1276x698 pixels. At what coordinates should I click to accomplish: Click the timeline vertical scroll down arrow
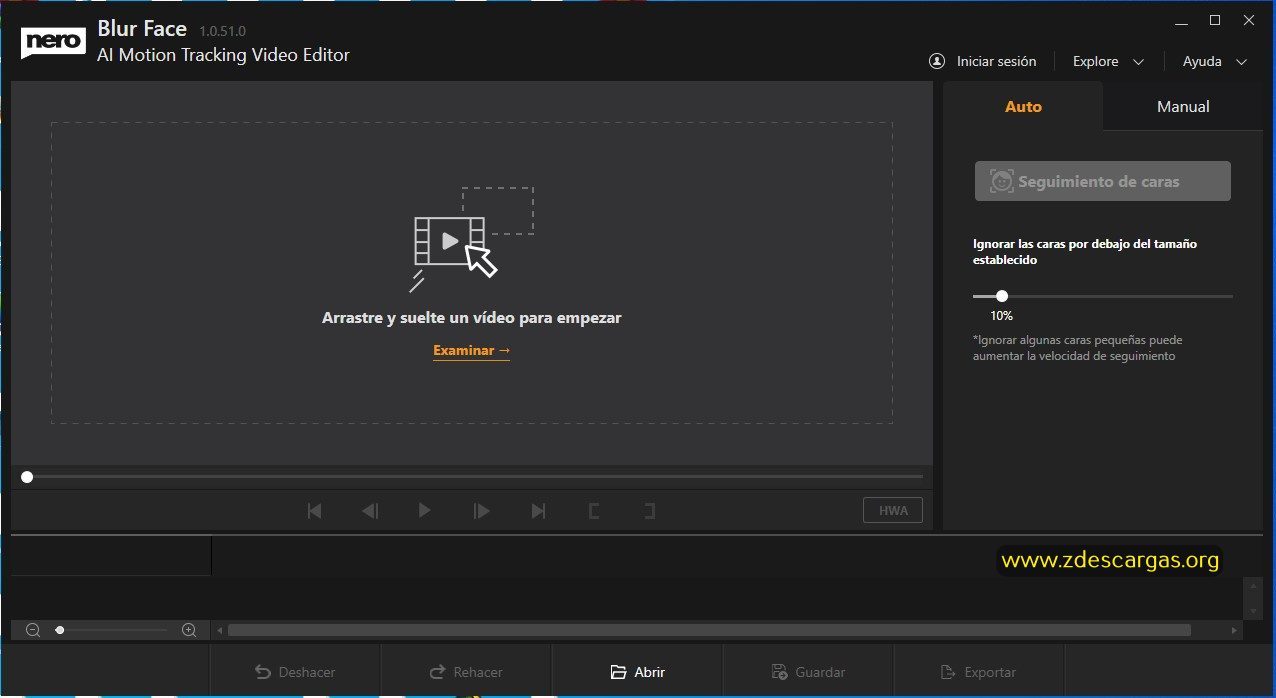point(1253,609)
